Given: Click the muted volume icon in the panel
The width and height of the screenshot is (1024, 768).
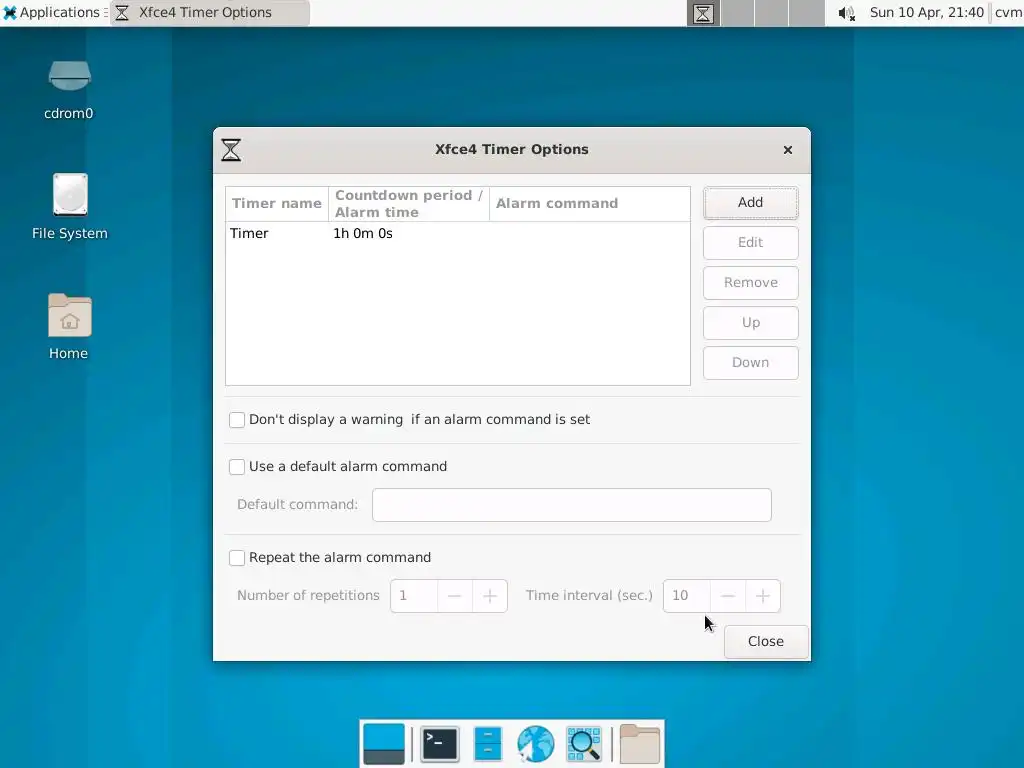Looking at the screenshot, I should click(x=846, y=13).
